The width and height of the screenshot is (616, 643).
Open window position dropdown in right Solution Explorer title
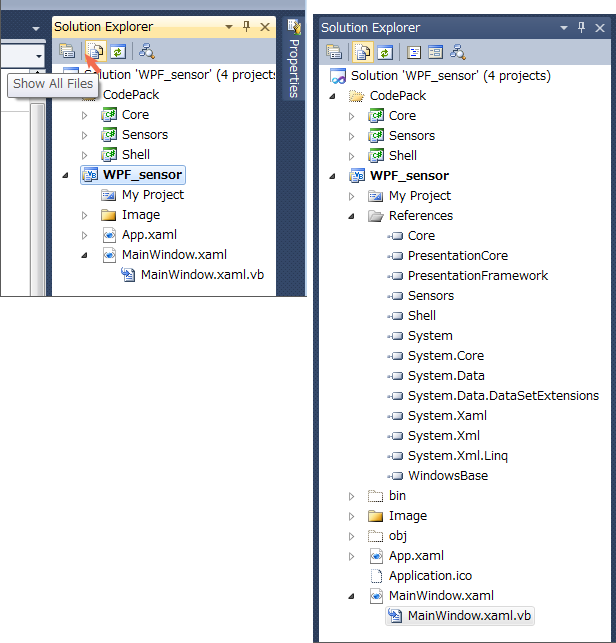click(564, 28)
